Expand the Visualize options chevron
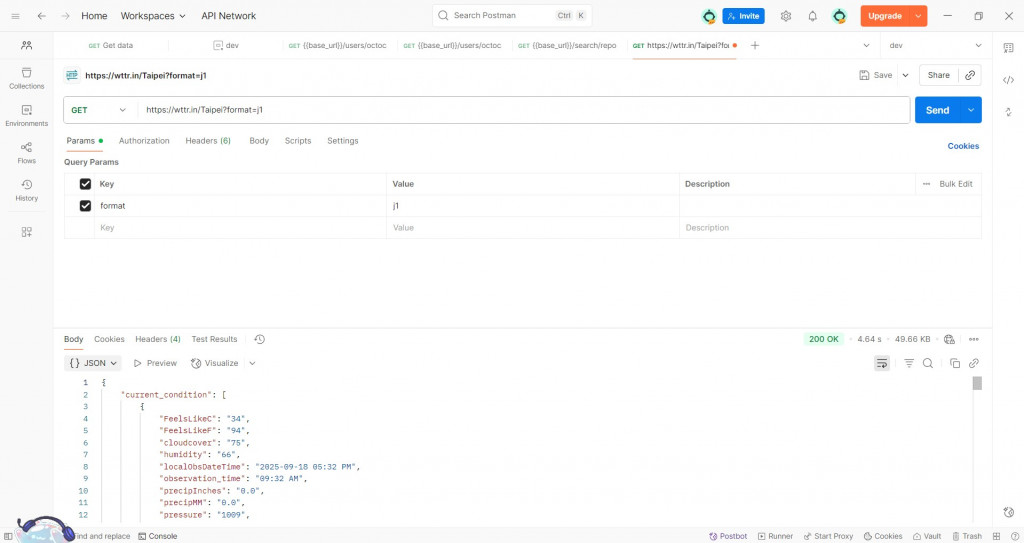The height and width of the screenshot is (543, 1024). pos(252,363)
